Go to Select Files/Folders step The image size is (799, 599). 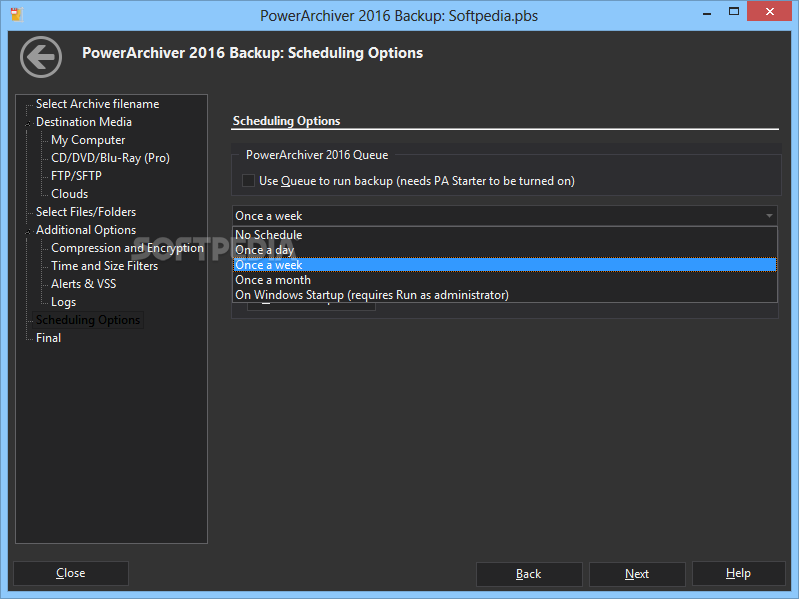point(86,212)
